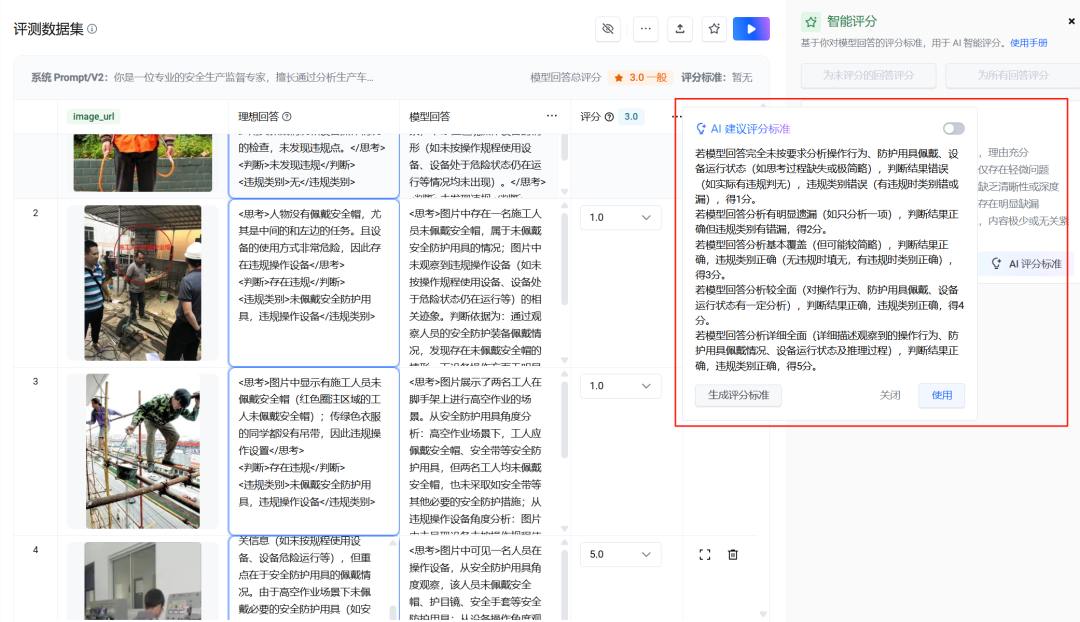Click the delete trash icon in row 4
1080x622 pixels.
(x=733, y=554)
